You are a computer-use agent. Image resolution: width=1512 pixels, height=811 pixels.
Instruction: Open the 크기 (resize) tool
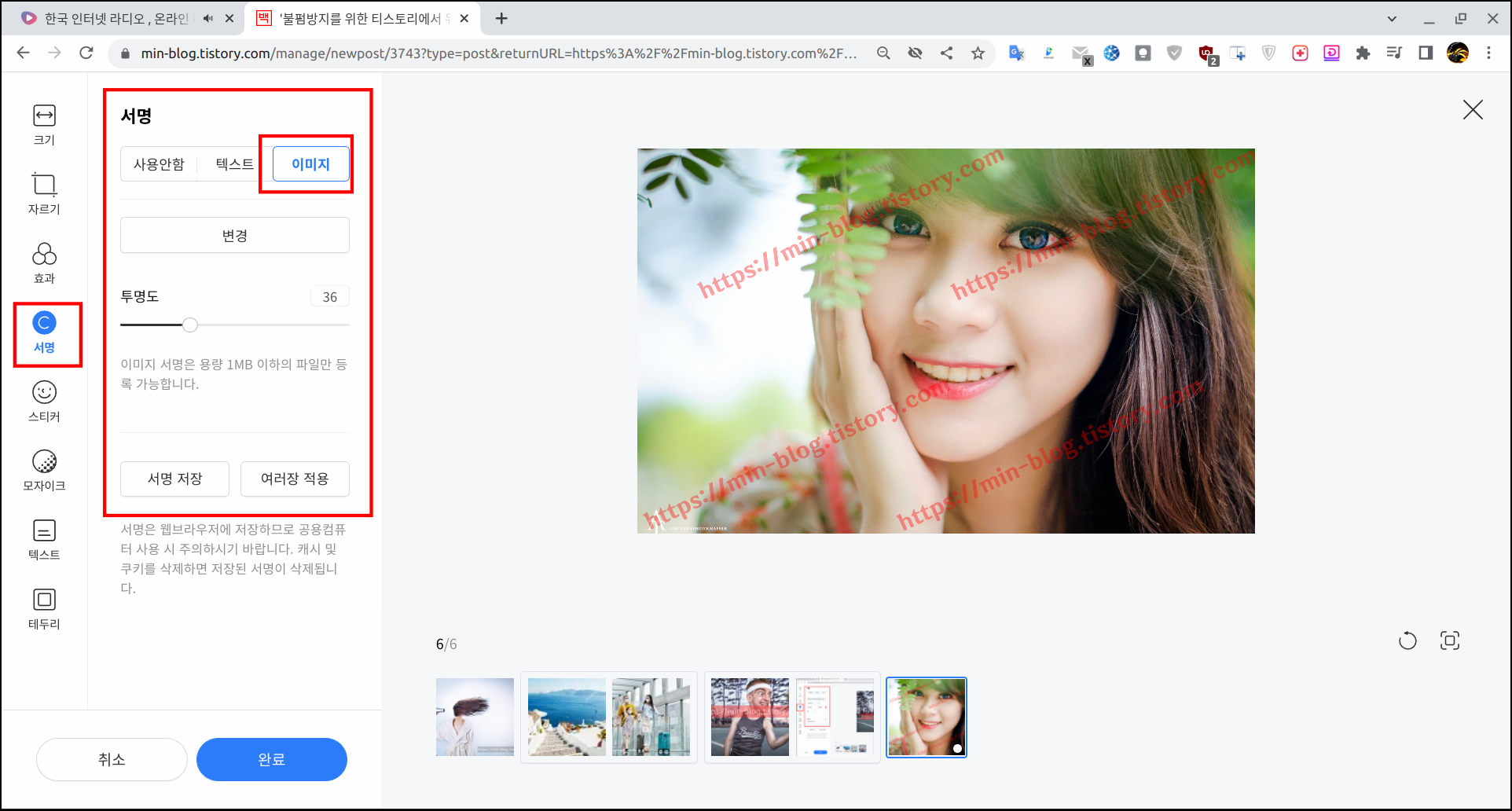point(44,125)
